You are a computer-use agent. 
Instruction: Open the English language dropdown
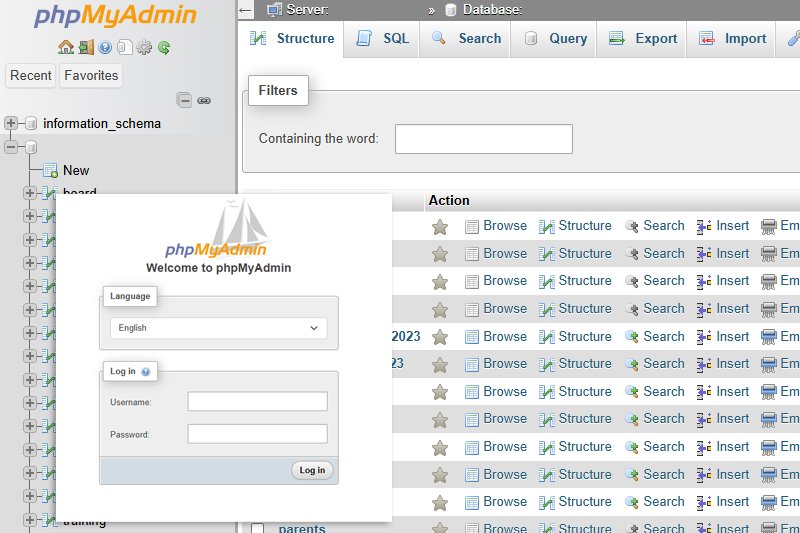pos(218,328)
